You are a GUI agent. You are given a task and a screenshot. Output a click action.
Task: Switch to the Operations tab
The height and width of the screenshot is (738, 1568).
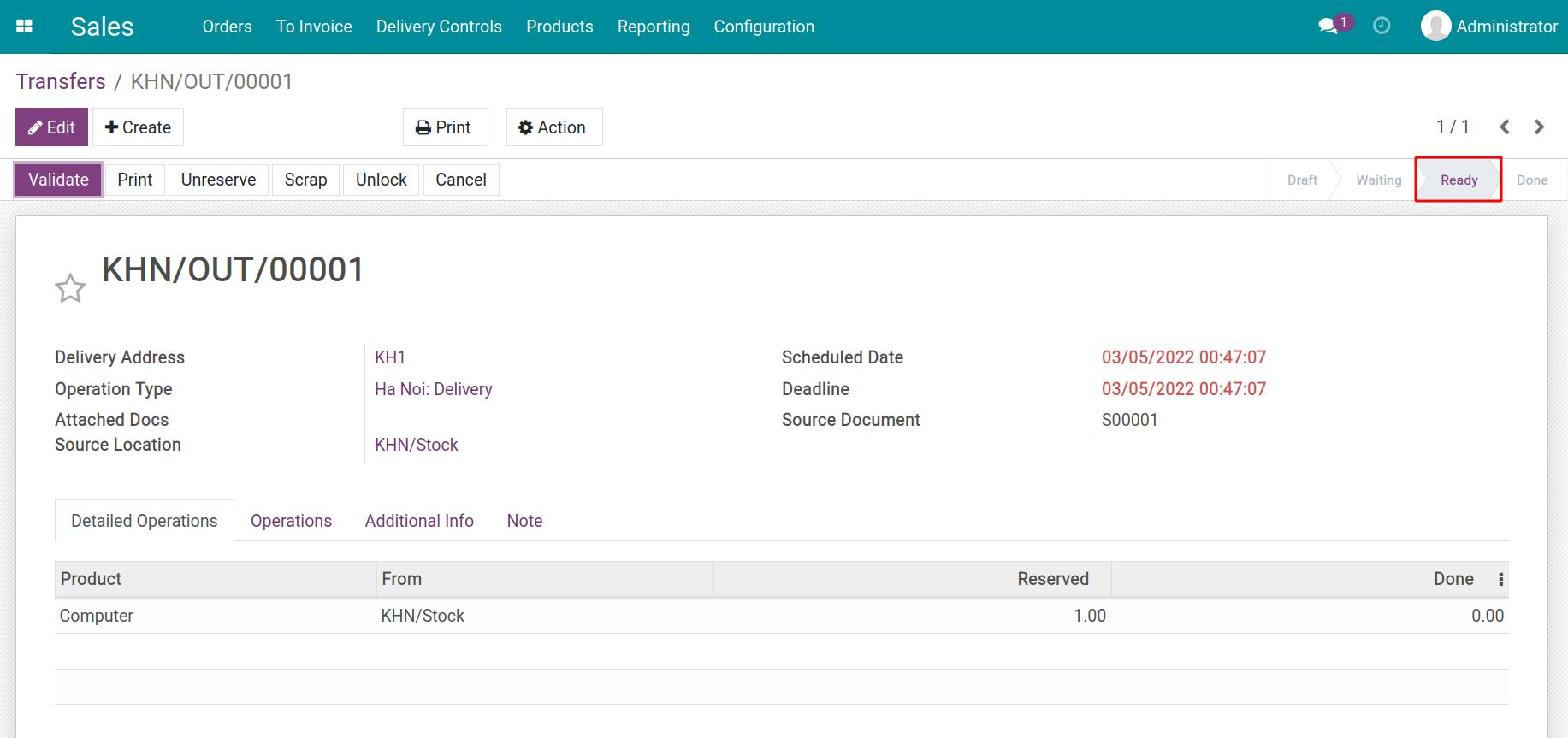pos(291,521)
